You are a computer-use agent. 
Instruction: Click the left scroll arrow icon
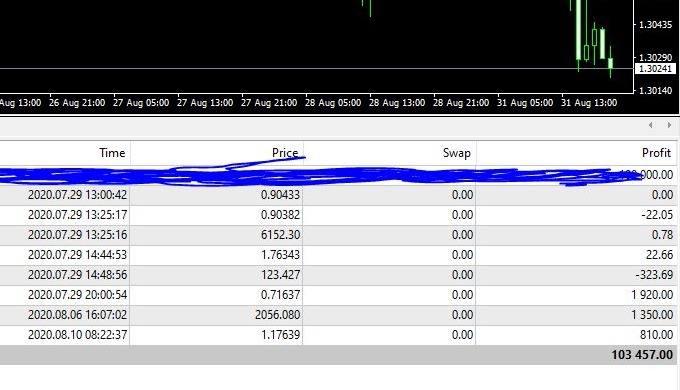pos(651,125)
